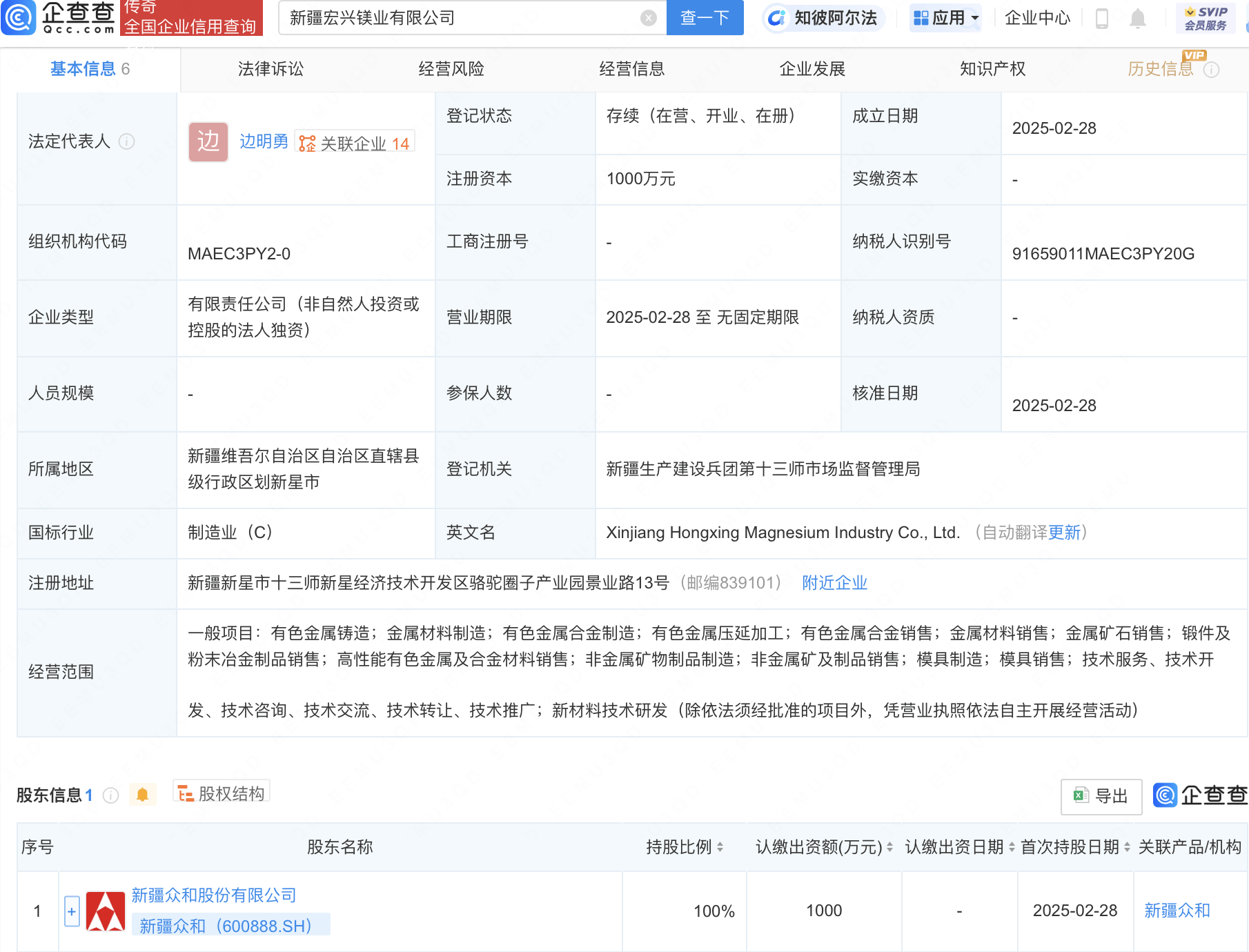
Task: Switch to 经营信息 tab
Action: click(x=632, y=69)
